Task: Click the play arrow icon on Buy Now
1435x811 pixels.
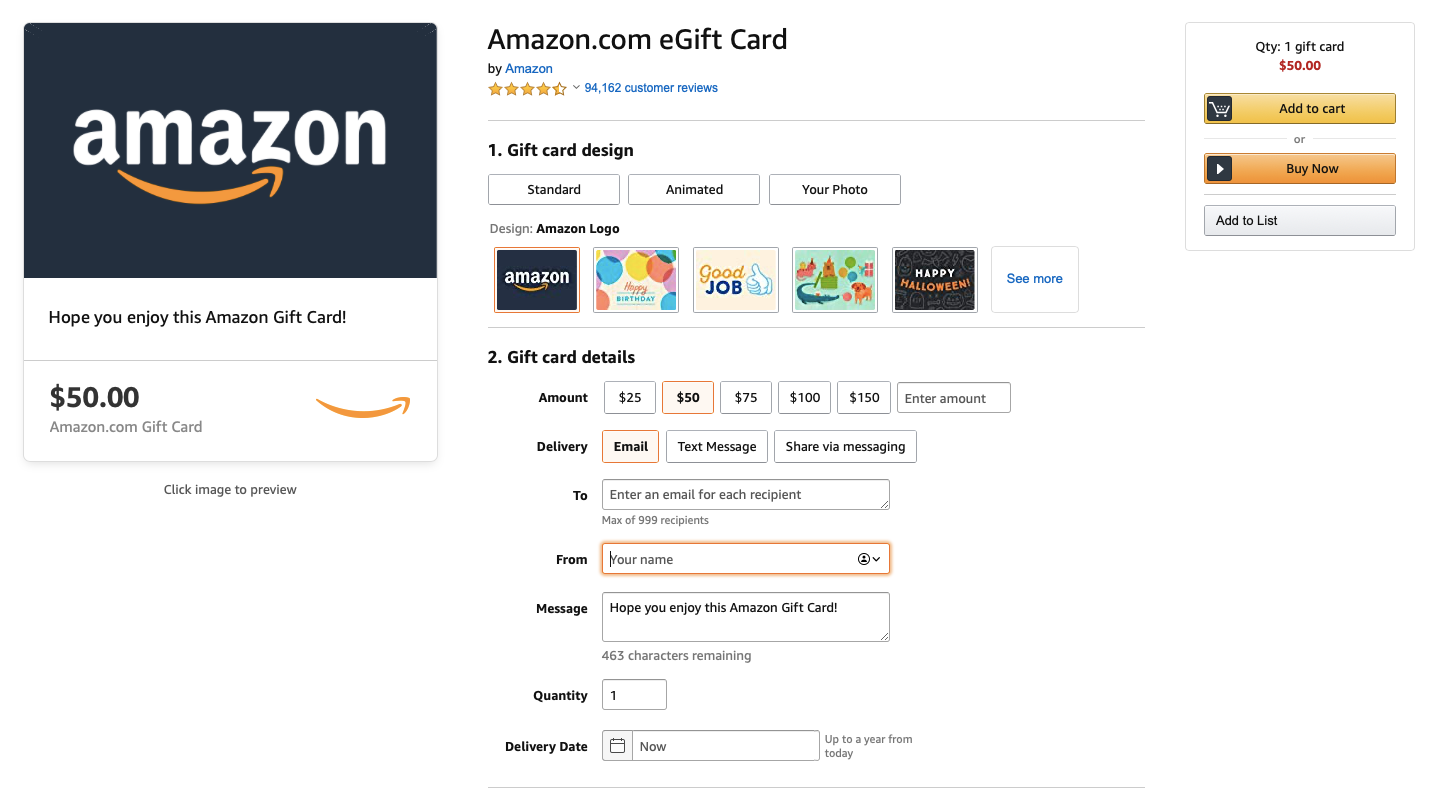Action: pos(1219,169)
